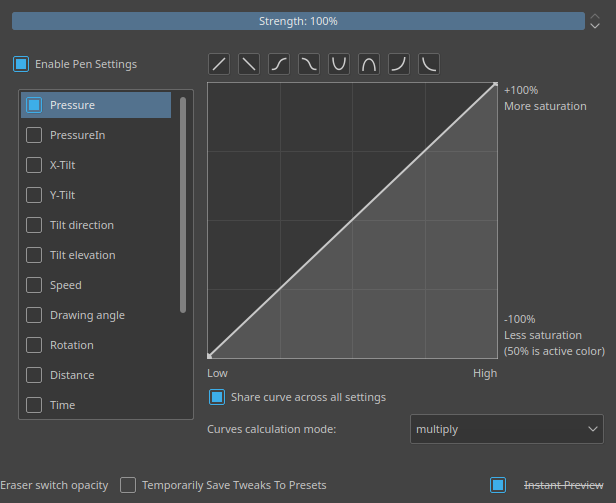Increase Strength with the up arrow
The width and height of the screenshot is (616, 503).
coord(595,16)
